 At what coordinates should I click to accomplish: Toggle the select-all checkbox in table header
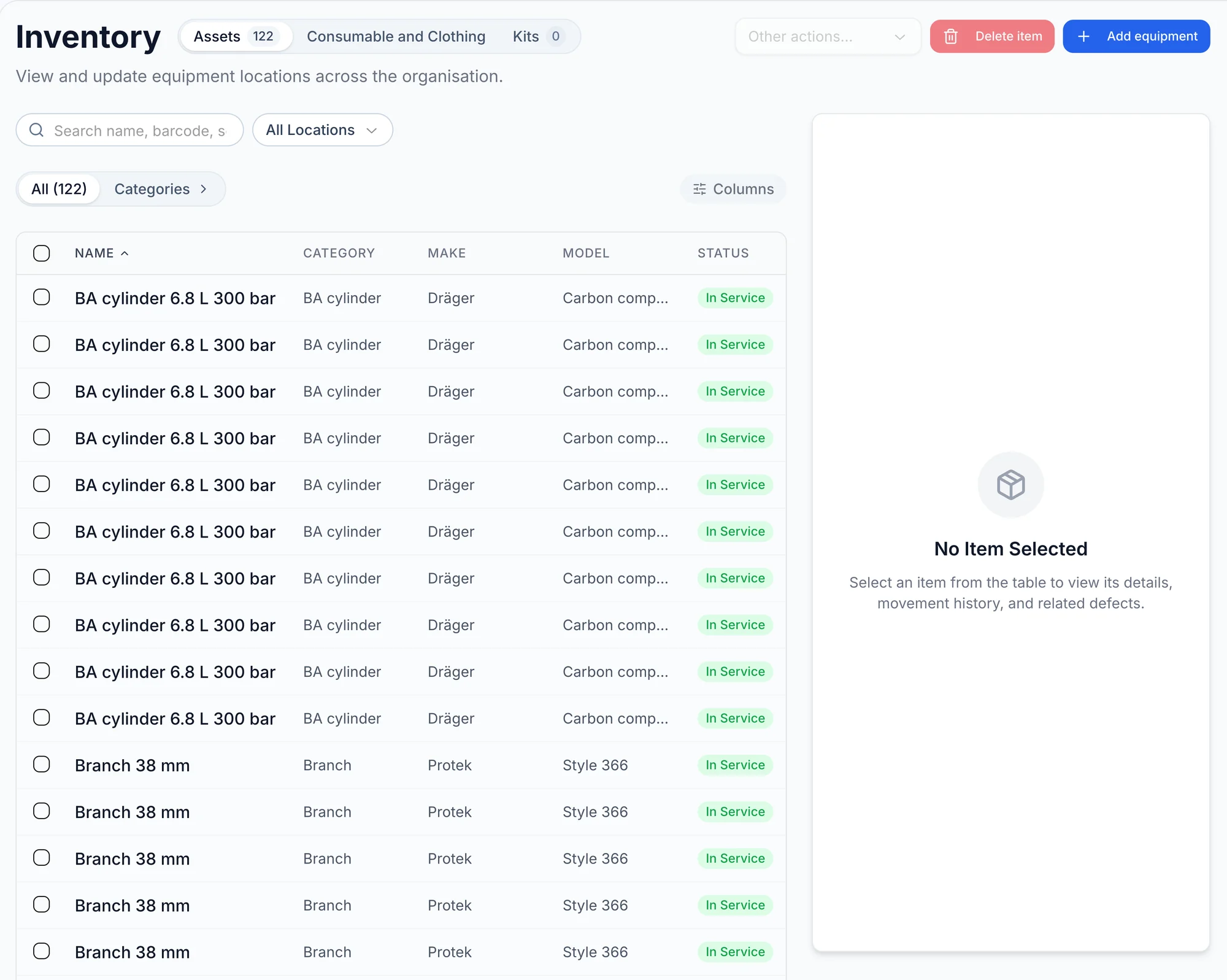click(42, 253)
